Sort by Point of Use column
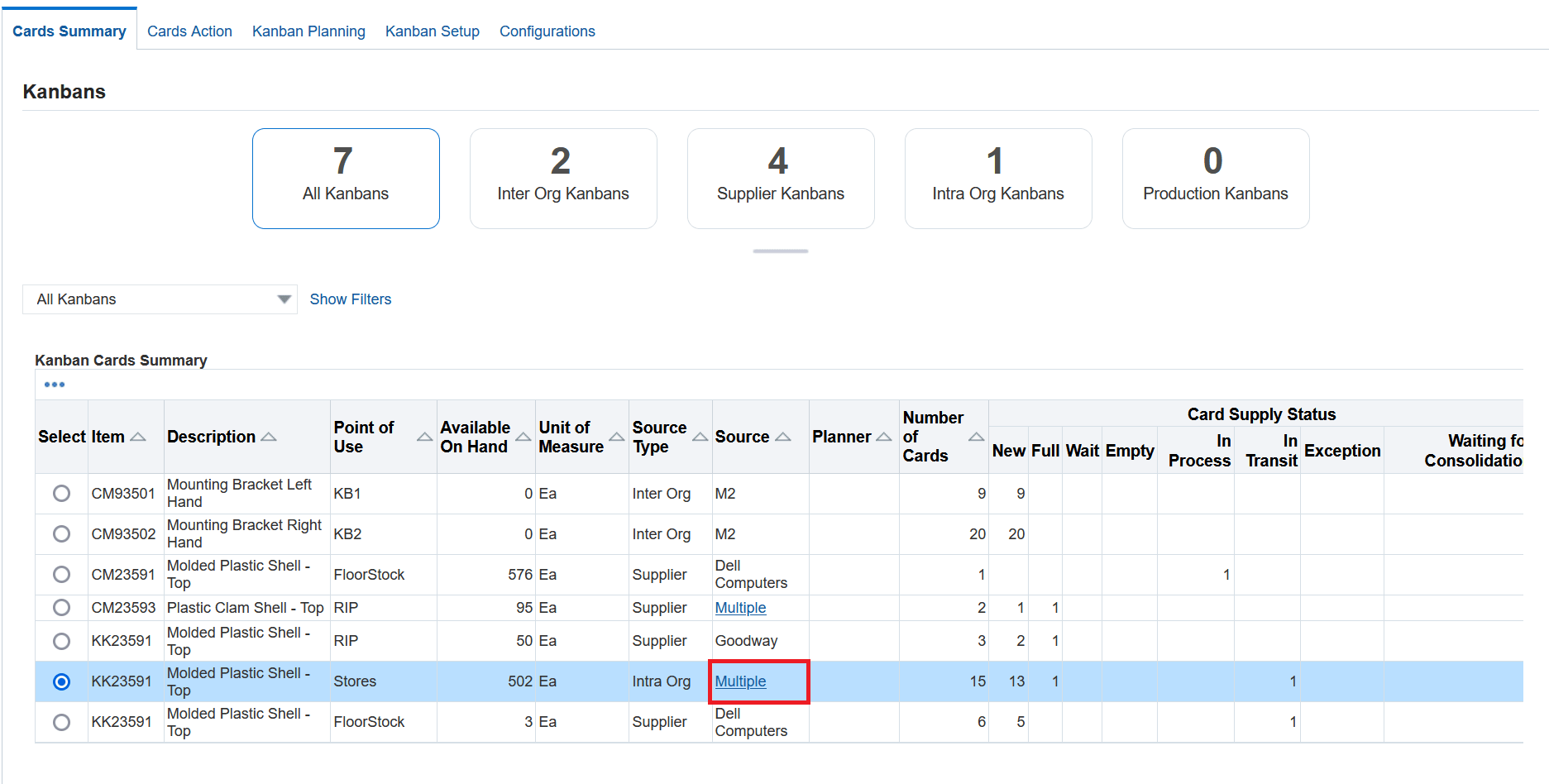The image size is (1549, 784). (424, 437)
